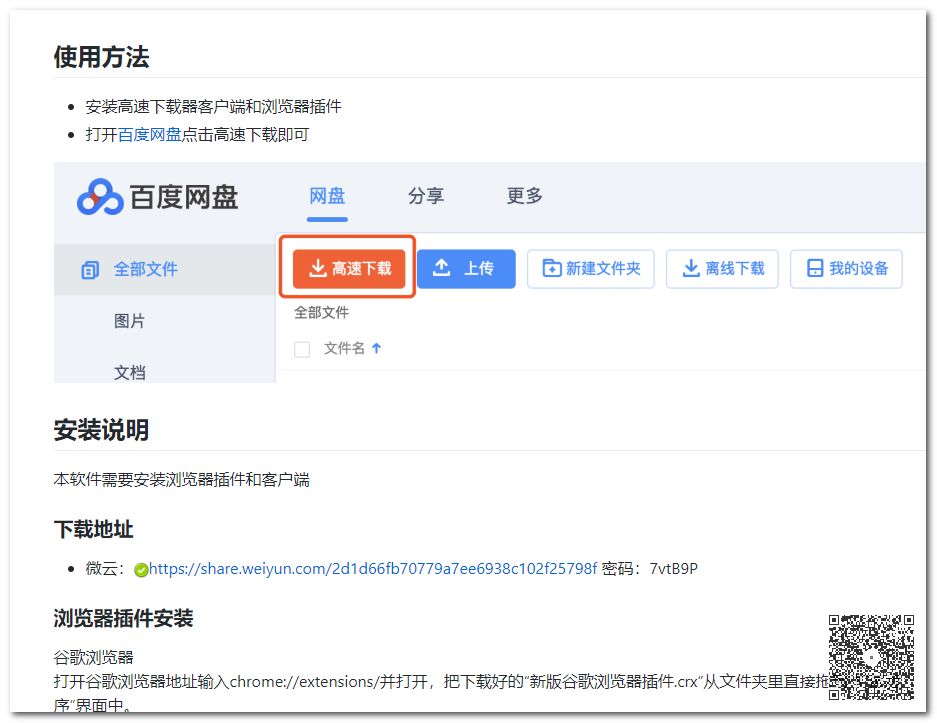Click the blue 上传 button
This screenshot has height=723, width=937.
[466, 268]
